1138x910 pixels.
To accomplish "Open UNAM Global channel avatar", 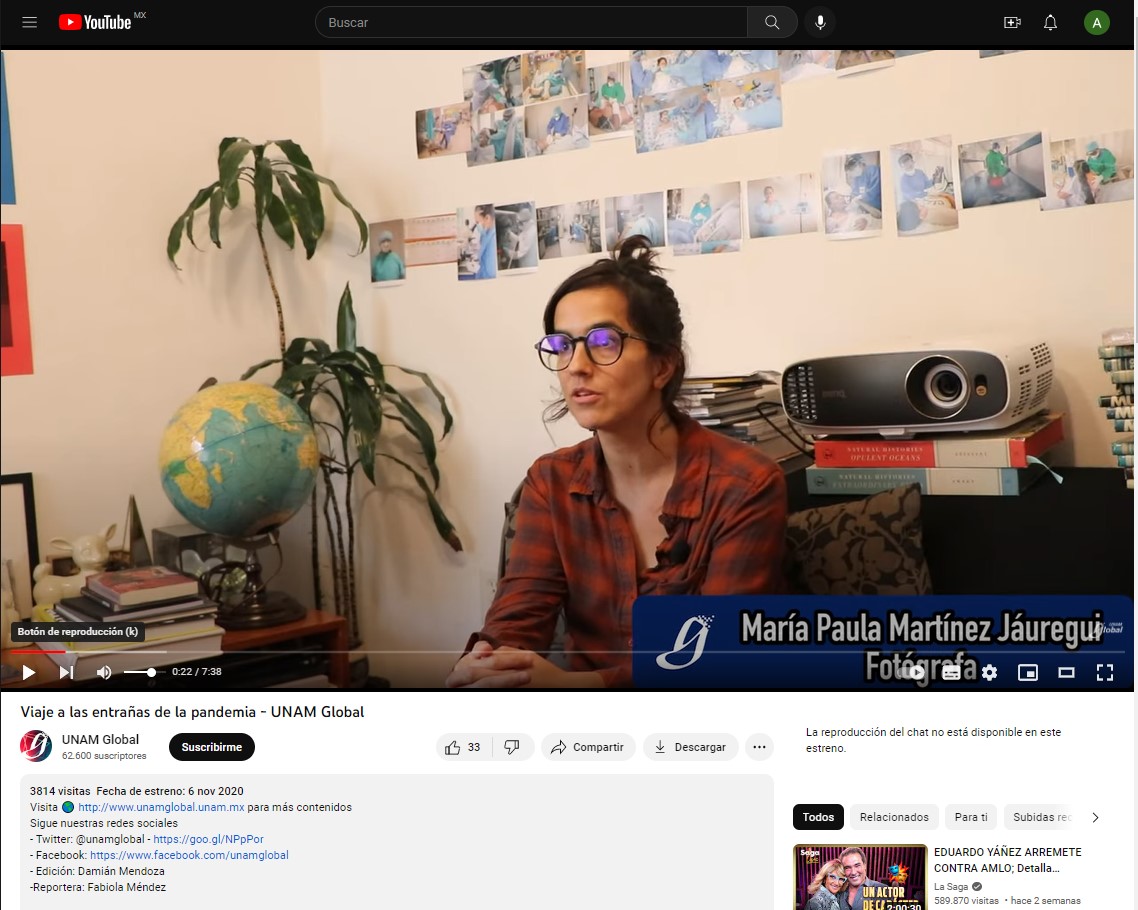I will [36, 746].
